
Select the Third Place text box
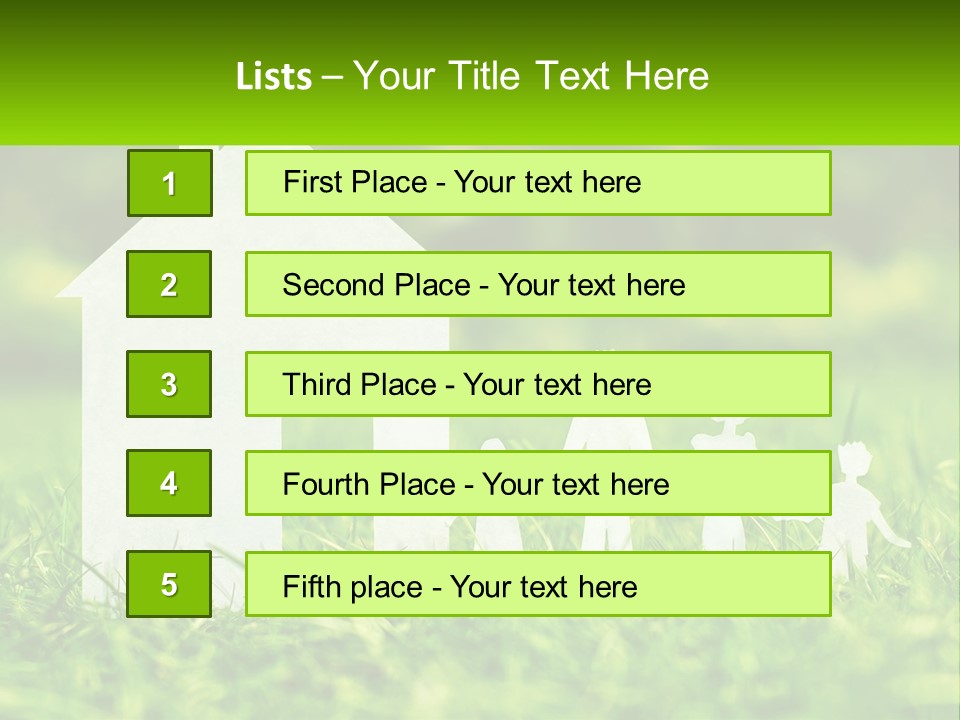coord(537,384)
